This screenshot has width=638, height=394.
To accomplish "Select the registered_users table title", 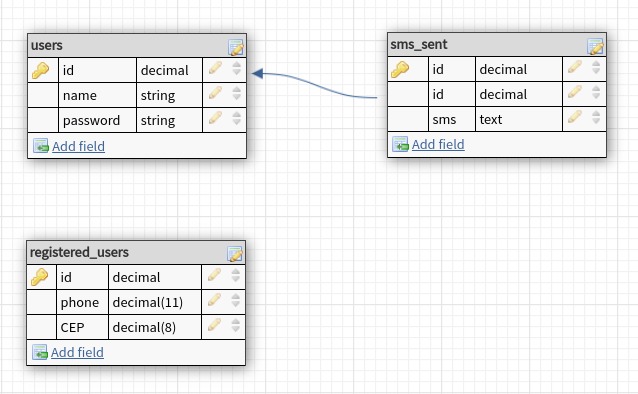I will pyautogui.click(x=79, y=252).
